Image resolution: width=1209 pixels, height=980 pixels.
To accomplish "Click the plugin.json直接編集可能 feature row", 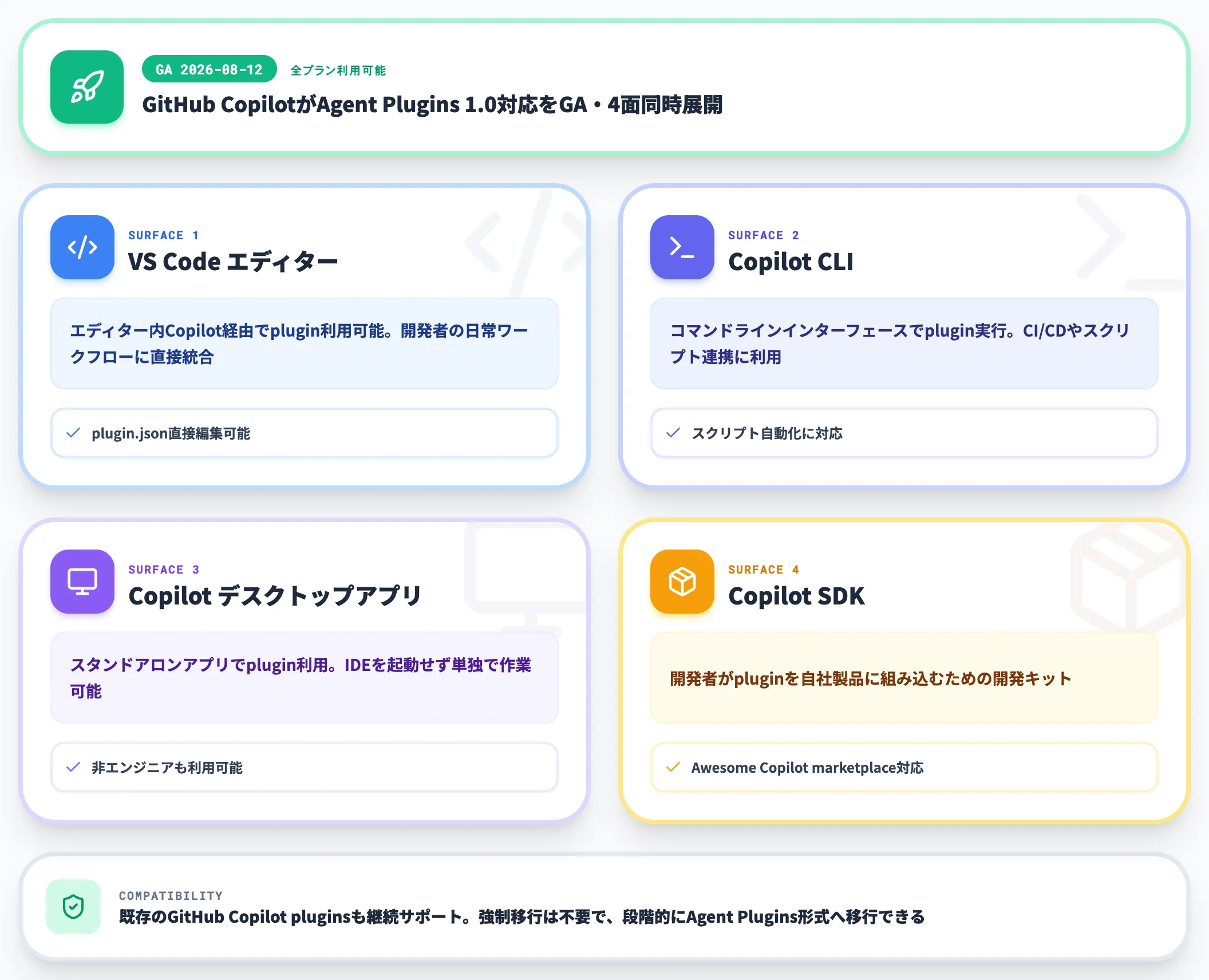I will pyautogui.click(x=305, y=433).
